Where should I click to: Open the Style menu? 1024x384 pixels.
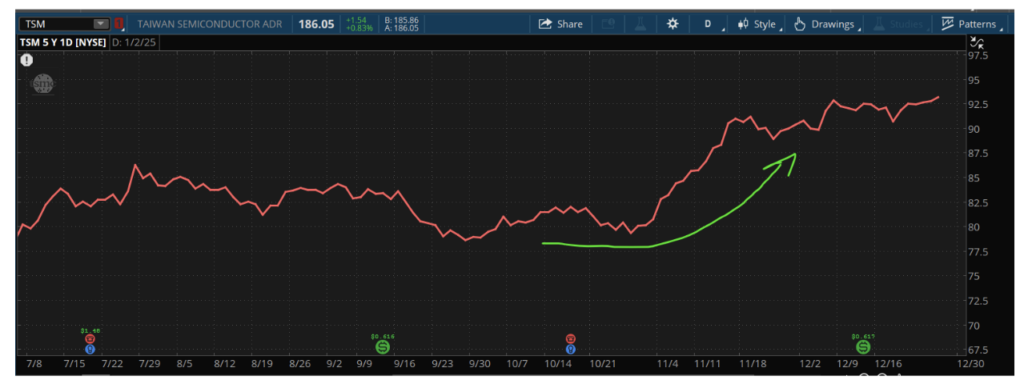coord(760,24)
